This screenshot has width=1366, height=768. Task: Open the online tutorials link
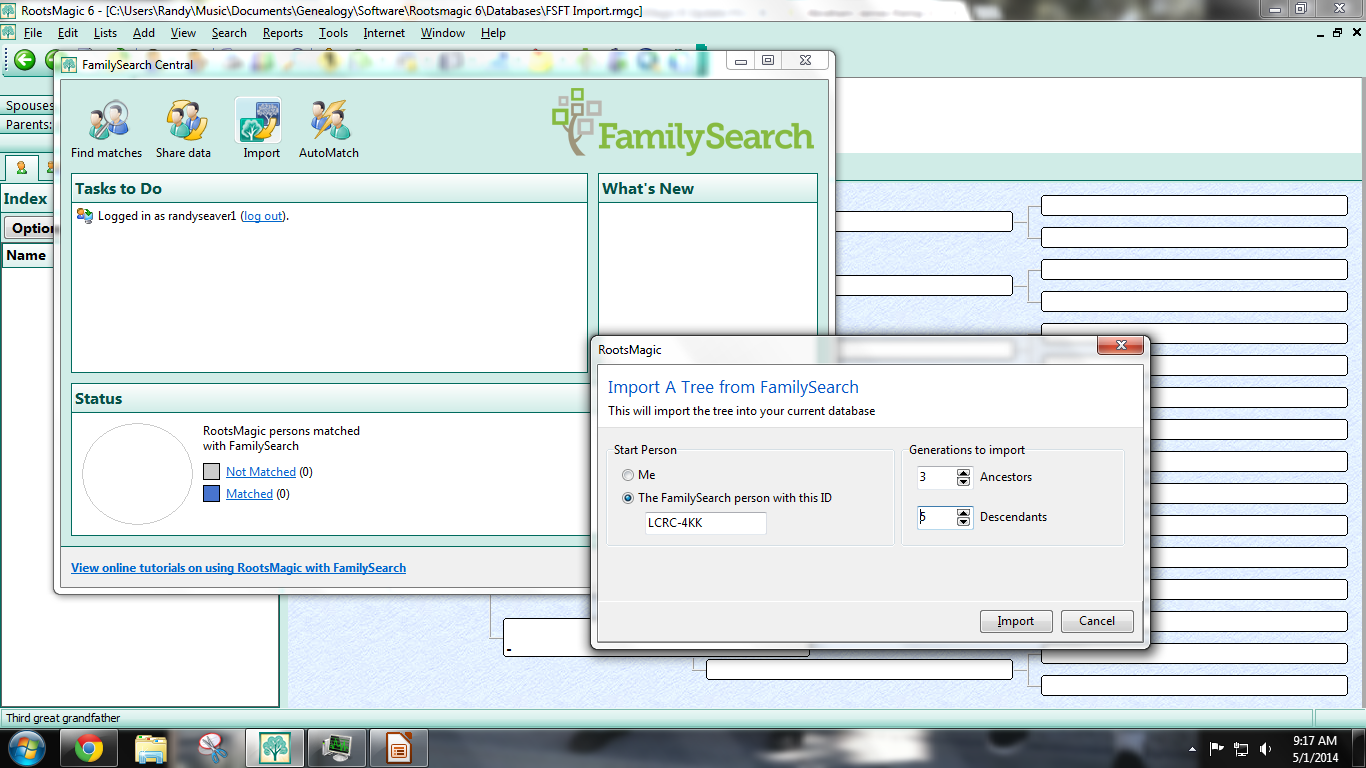238,568
